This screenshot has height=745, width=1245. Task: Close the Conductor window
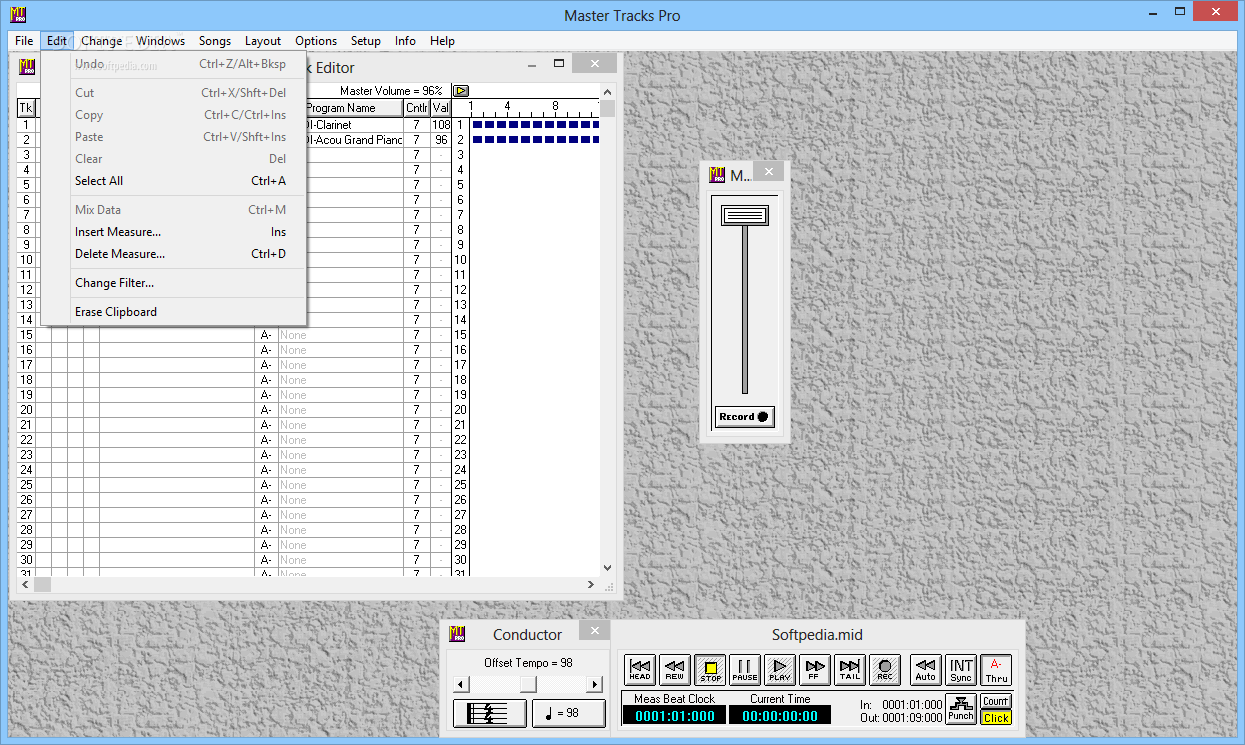point(594,630)
